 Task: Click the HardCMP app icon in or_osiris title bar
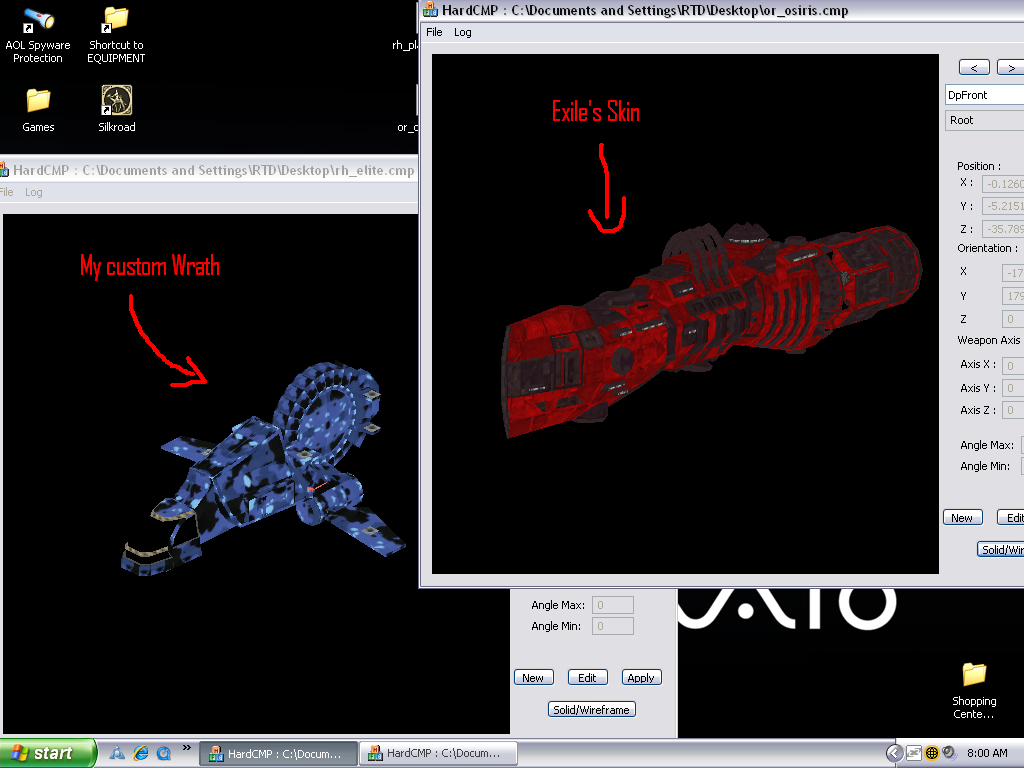(431, 10)
